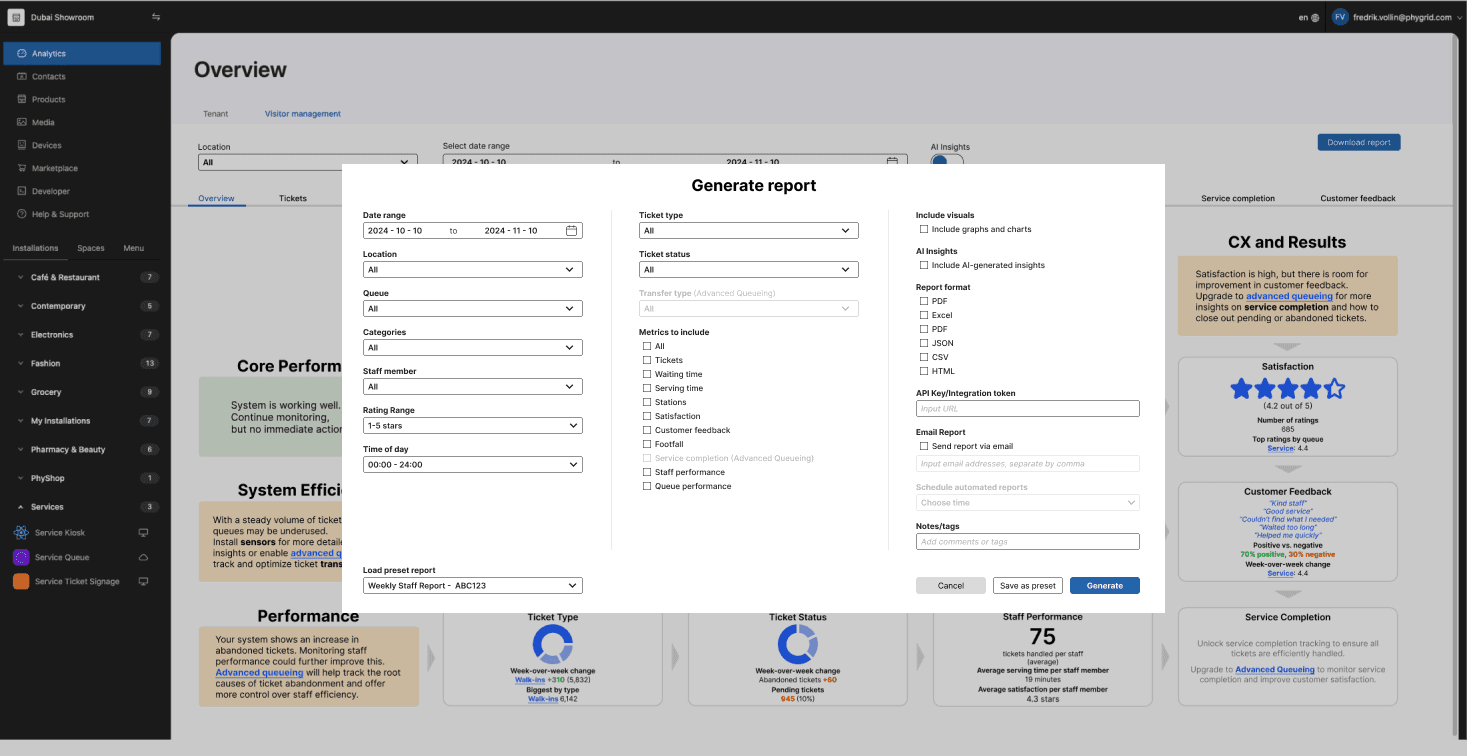Check Include AI-generated insights
The width and height of the screenshot is (1467, 756).
[x=924, y=265]
